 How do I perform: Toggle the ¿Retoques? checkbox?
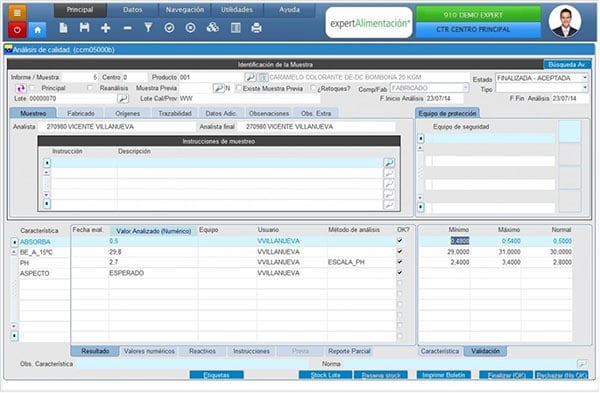click(313, 88)
